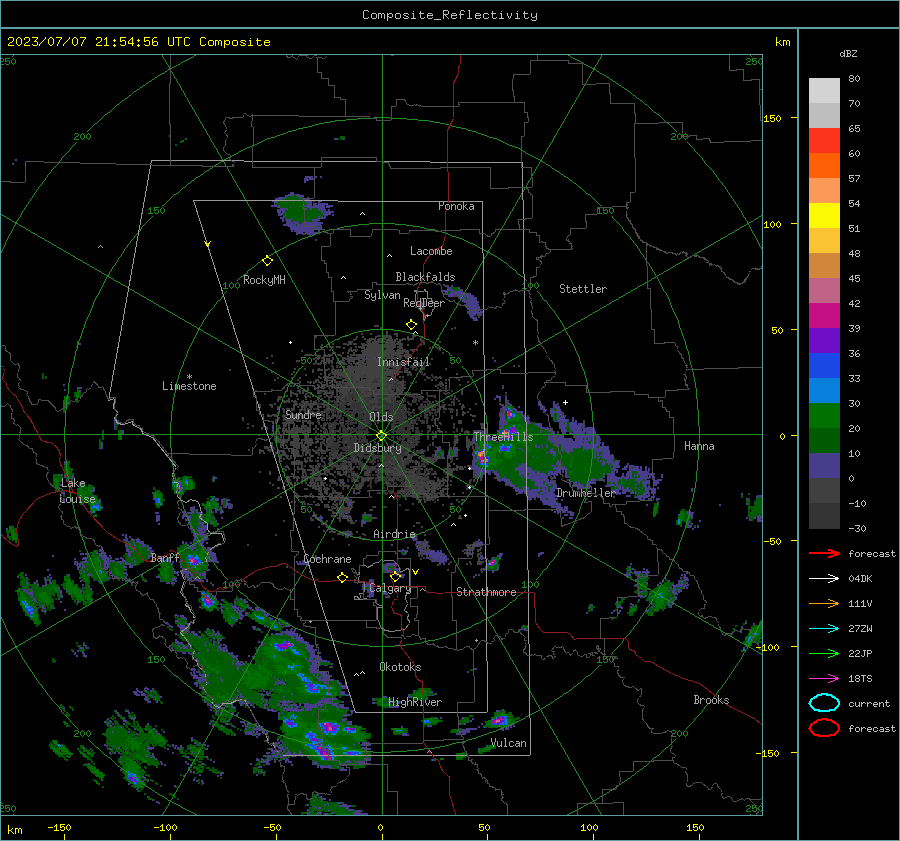The height and width of the screenshot is (841, 900).
Task: Click the 80 dBZ light gray swatch
Action: coord(824,91)
